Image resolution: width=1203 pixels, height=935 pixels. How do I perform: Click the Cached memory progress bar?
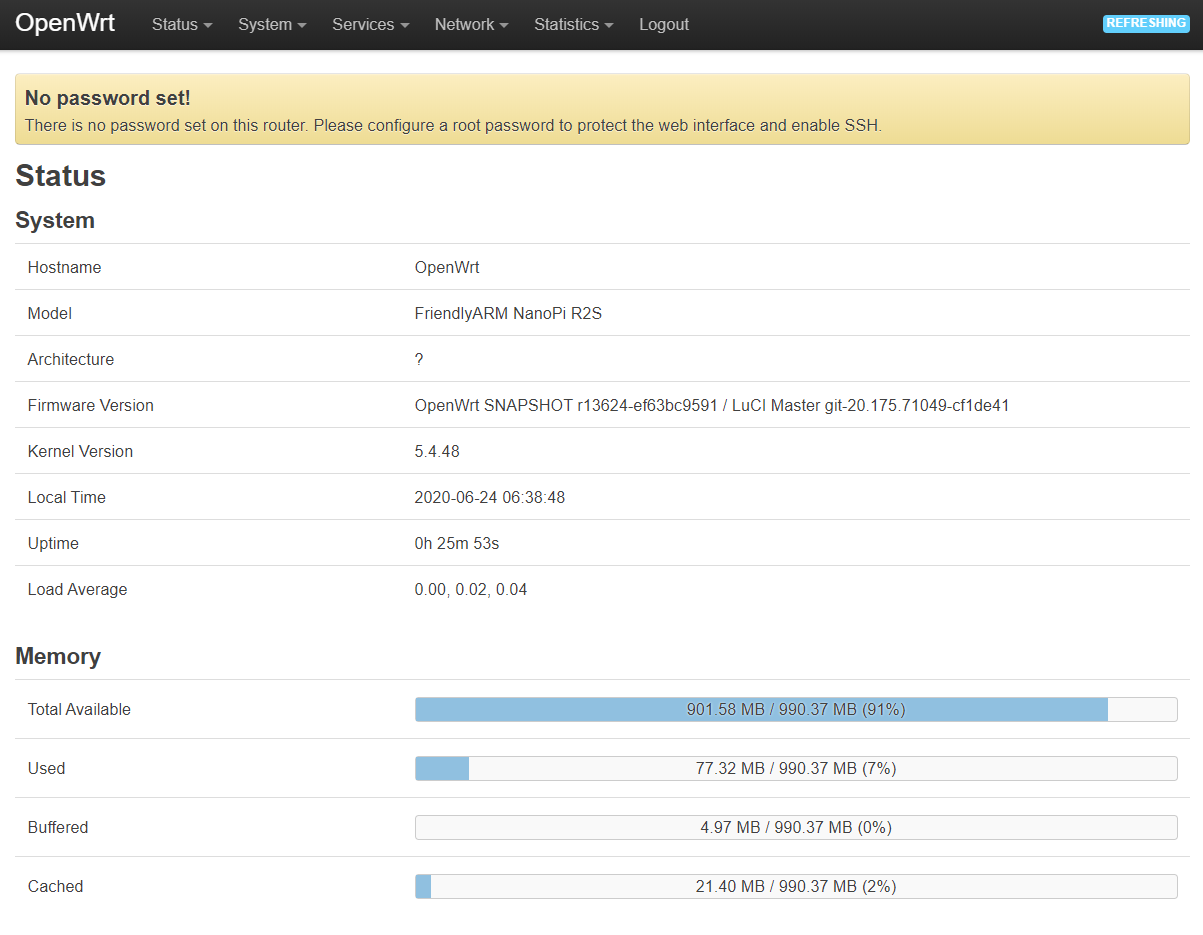796,887
